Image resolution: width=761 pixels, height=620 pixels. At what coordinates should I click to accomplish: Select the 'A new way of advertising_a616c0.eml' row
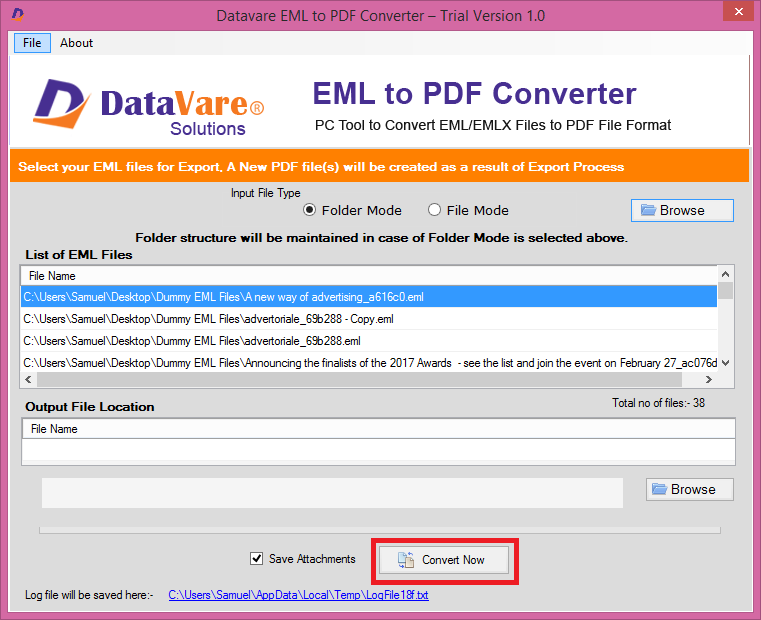pos(369,297)
